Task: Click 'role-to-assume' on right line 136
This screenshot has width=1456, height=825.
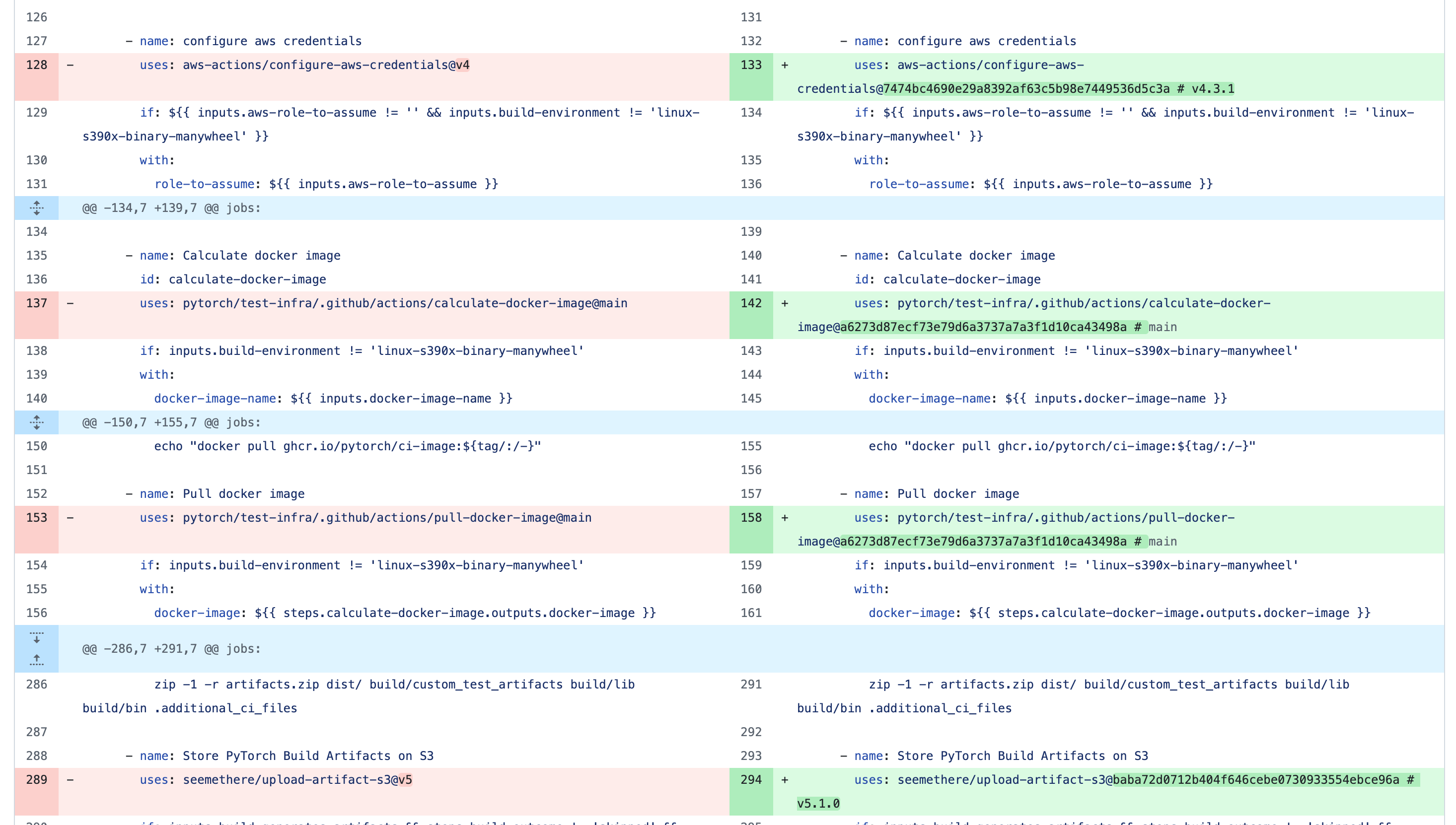Action: point(919,184)
